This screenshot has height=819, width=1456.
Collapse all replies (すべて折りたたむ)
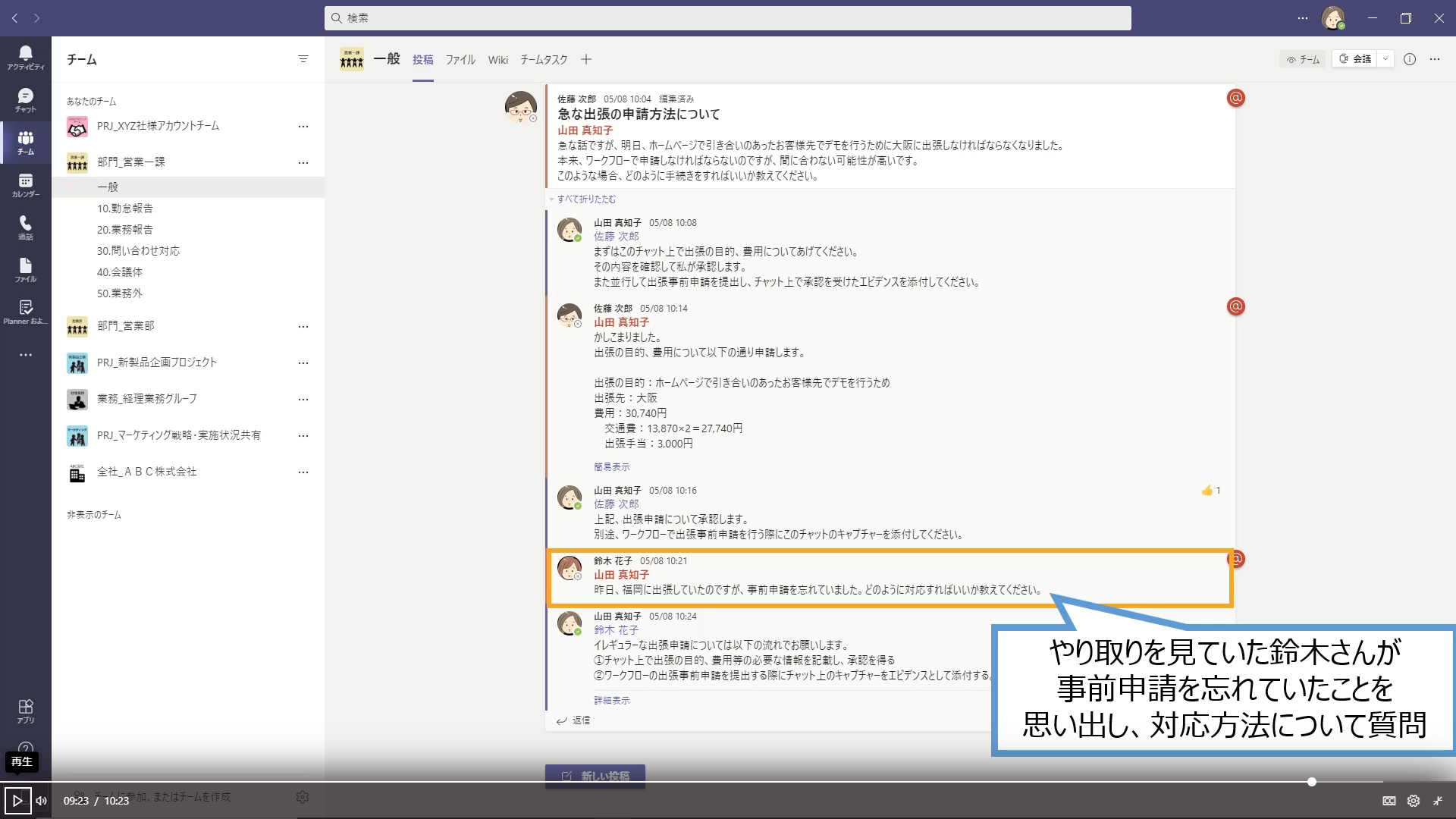[x=586, y=199]
